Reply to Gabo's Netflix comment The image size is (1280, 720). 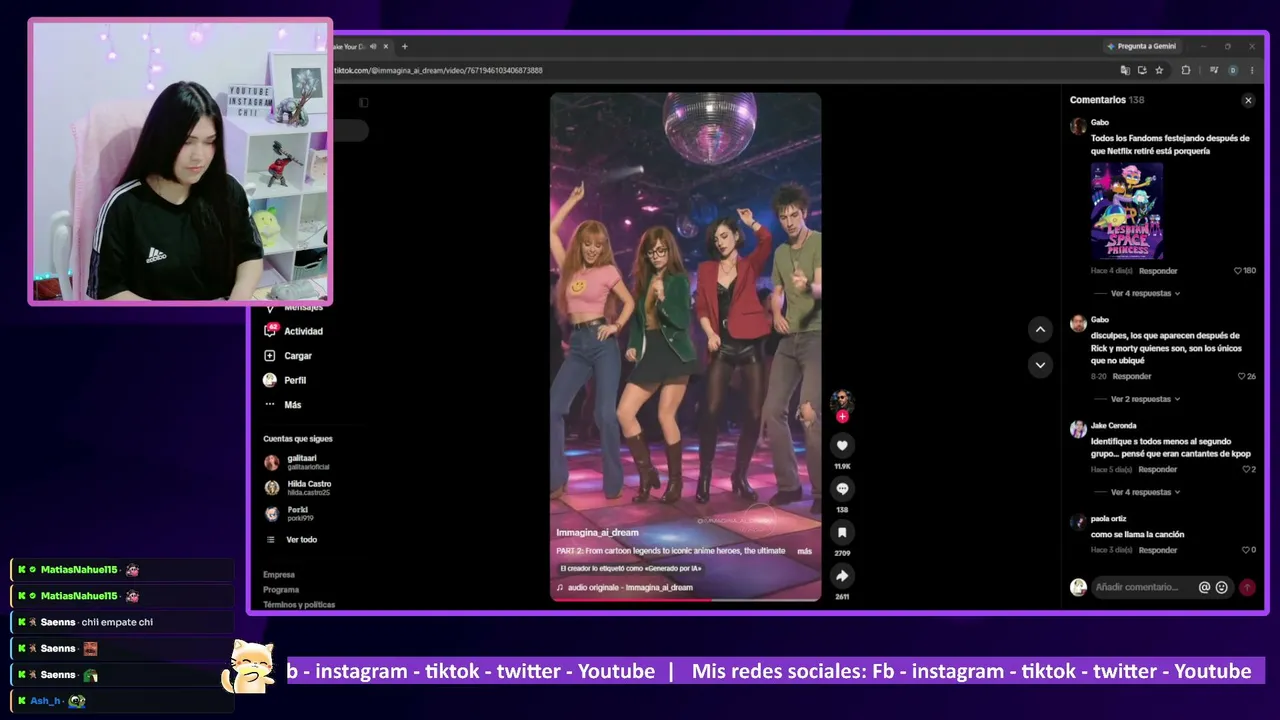pos(1158,271)
